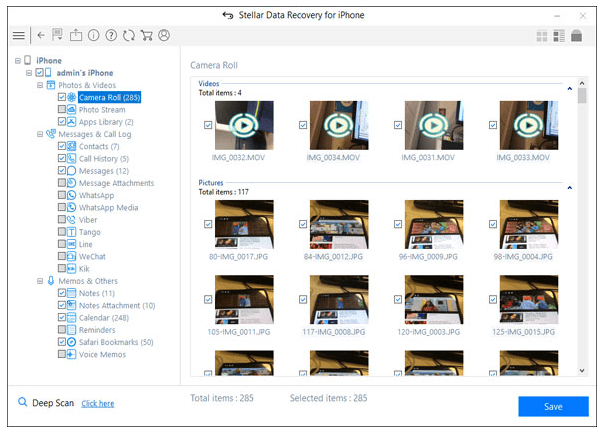Click the Photos & Videos category icon

pyautogui.click(x=51, y=85)
